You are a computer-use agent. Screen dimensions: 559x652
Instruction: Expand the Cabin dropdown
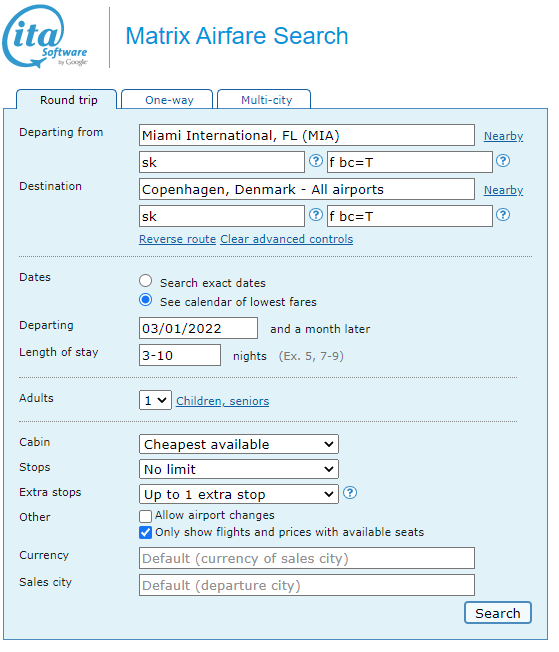click(x=239, y=444)
